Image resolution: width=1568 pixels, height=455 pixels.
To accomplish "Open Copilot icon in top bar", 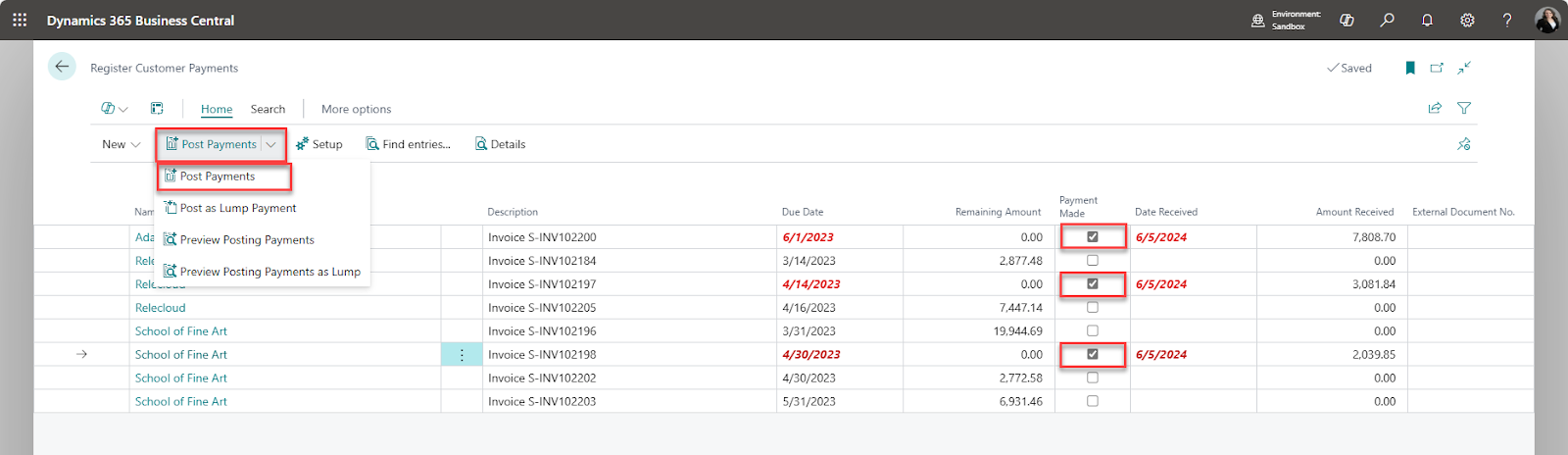I will coord(1347,20).
